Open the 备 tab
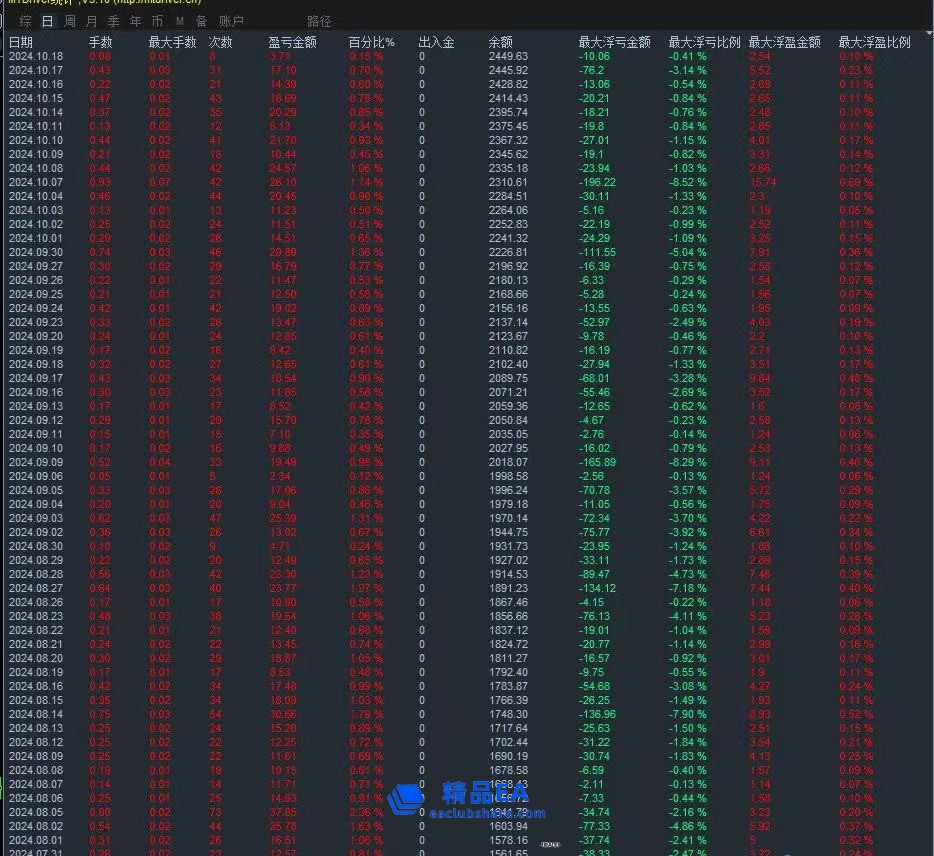Viewport: 934px width, 856px height. (201, 21)
